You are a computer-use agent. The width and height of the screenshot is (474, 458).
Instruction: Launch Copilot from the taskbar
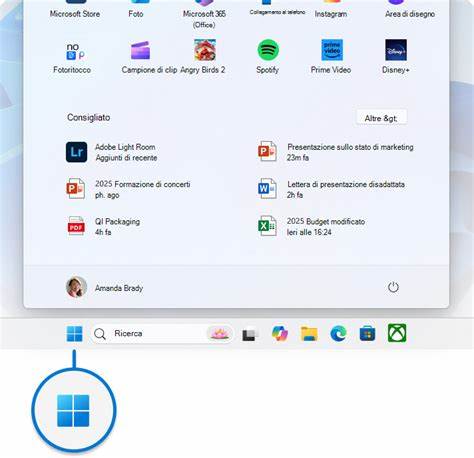280,333
